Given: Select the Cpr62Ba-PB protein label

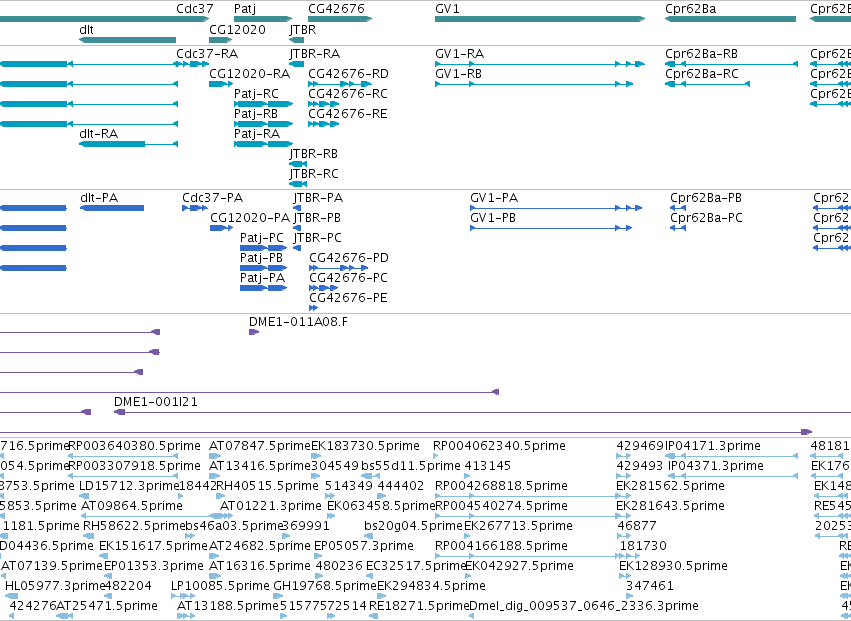Looking at the screenshot, I should coord(706,198).
